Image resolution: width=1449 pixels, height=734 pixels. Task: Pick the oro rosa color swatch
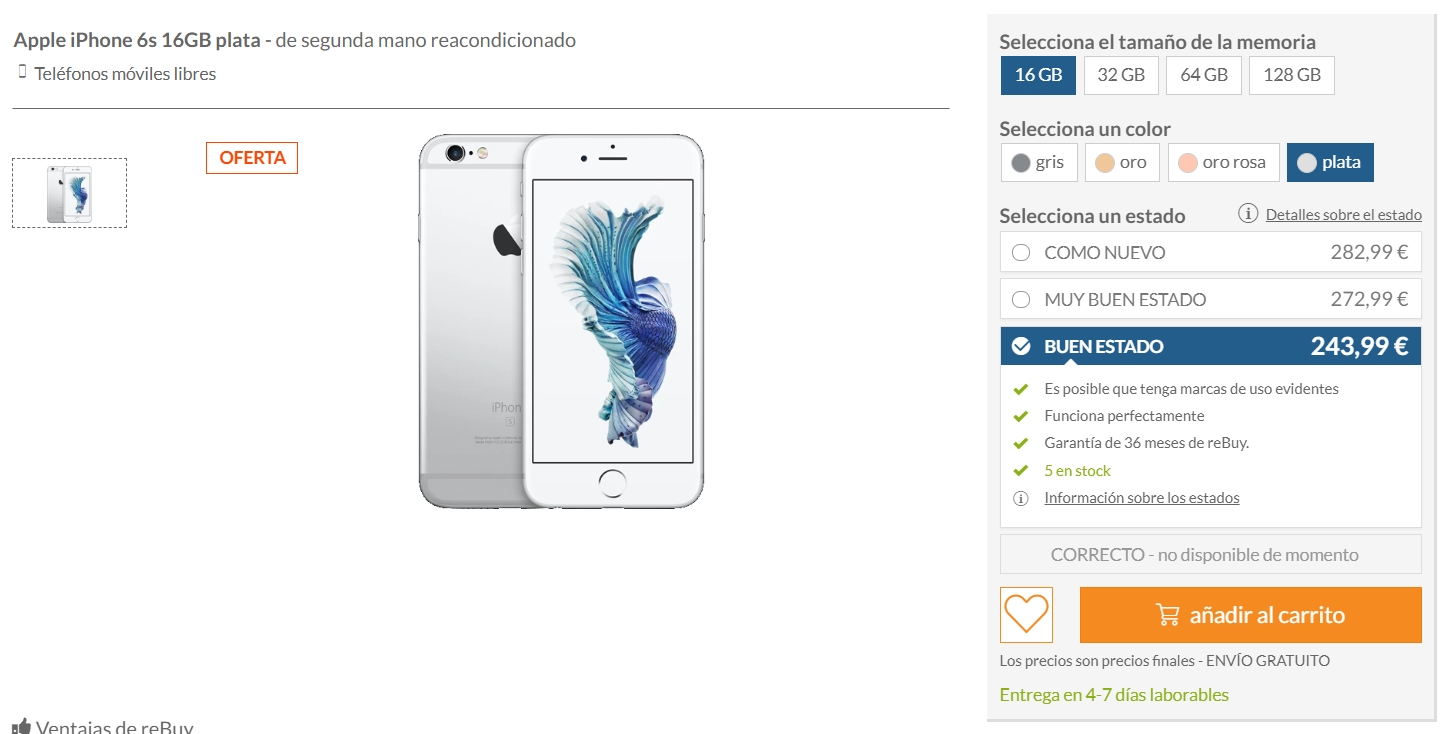pyautogui.click(x=1224, y=162)
